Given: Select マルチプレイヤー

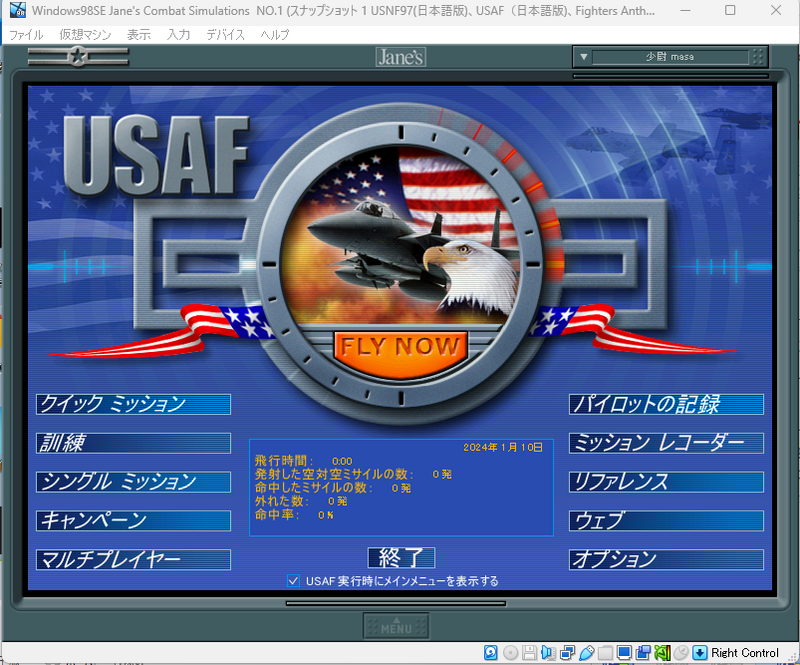Looking at the screenshot, I should [x=133, y=559].
